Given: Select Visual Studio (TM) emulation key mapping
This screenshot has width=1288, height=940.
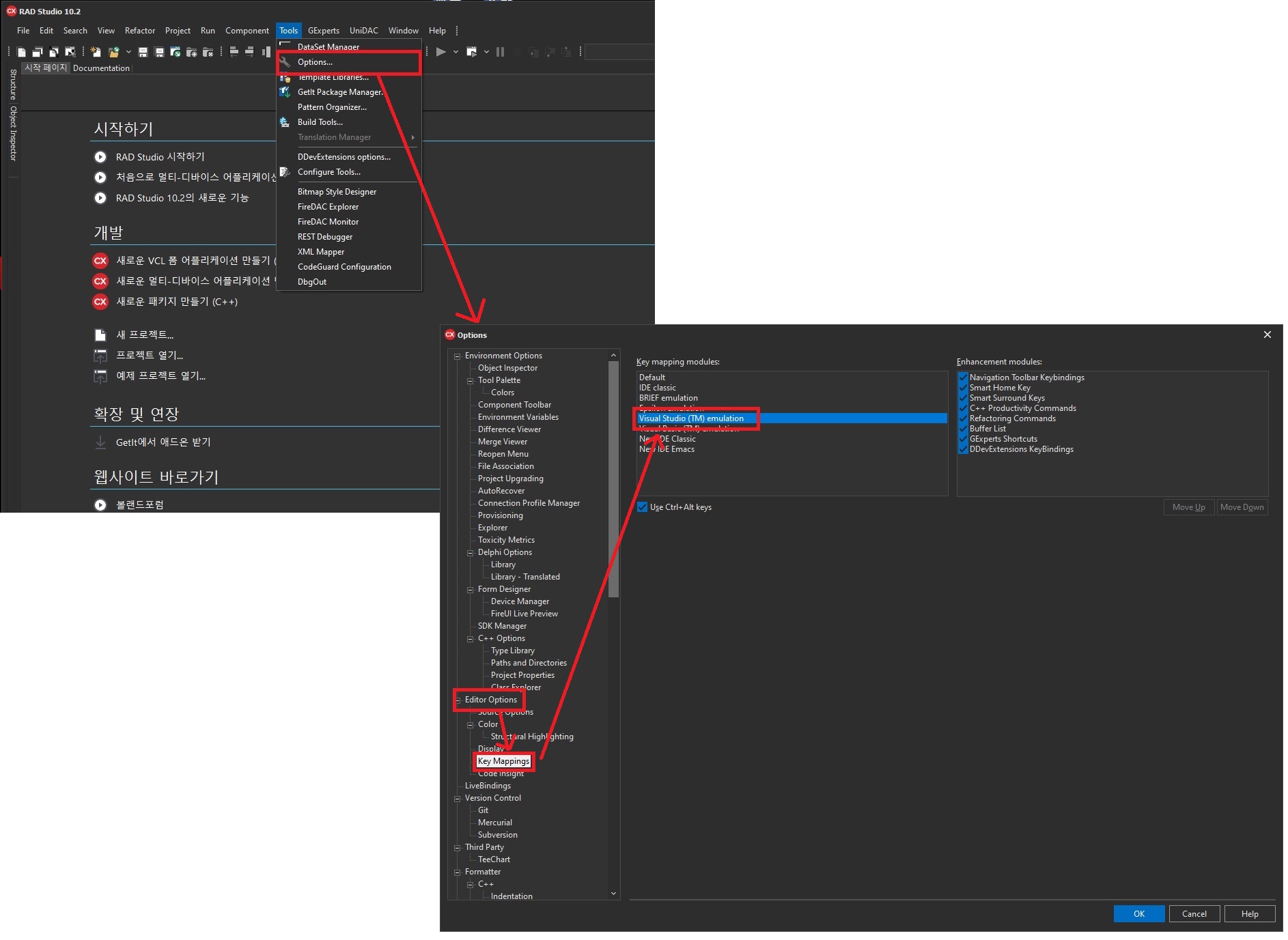Looking at the screenshot, I should click(x=792, y=418).
